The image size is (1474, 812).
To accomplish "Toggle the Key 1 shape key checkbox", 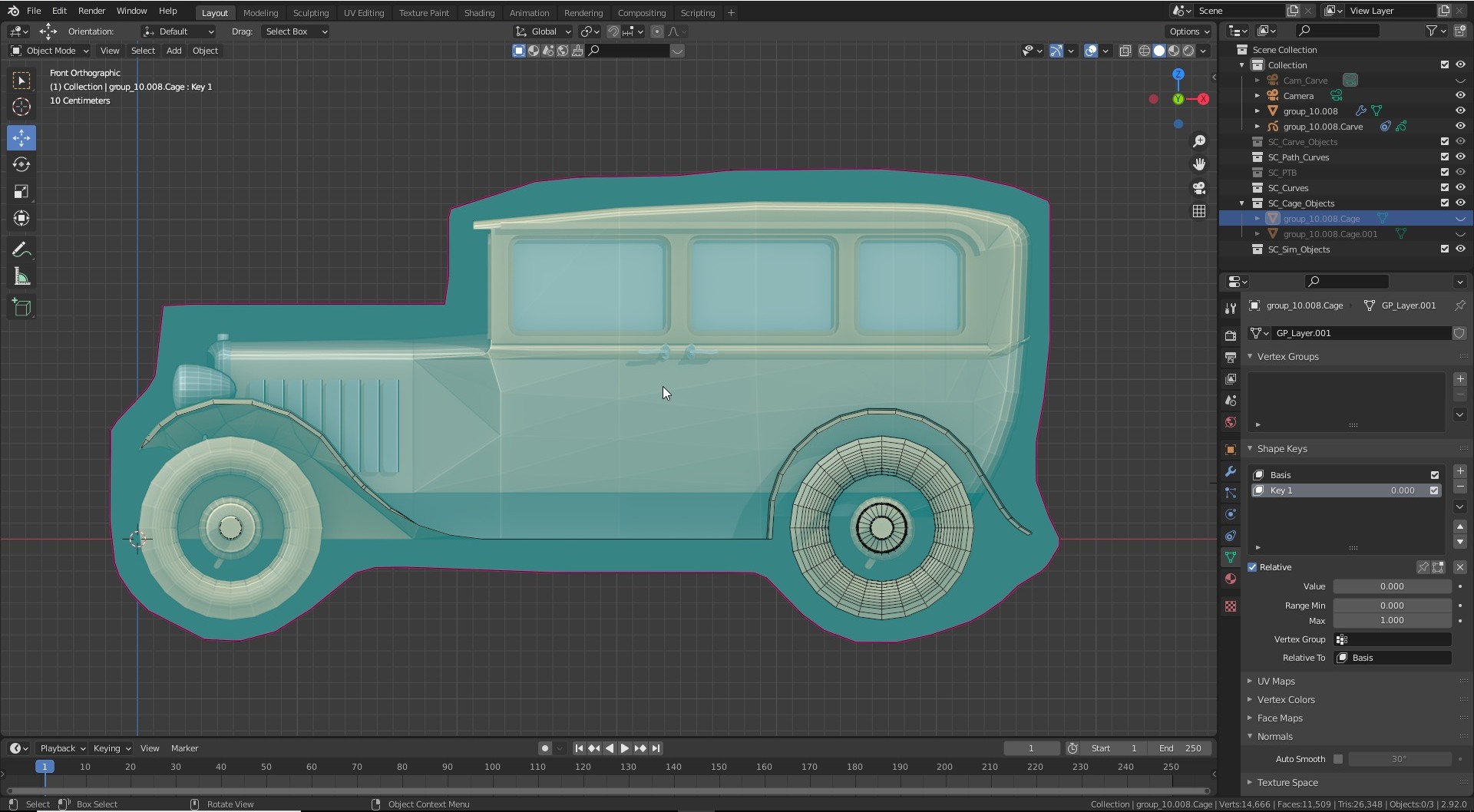I will coord(1434,490).
